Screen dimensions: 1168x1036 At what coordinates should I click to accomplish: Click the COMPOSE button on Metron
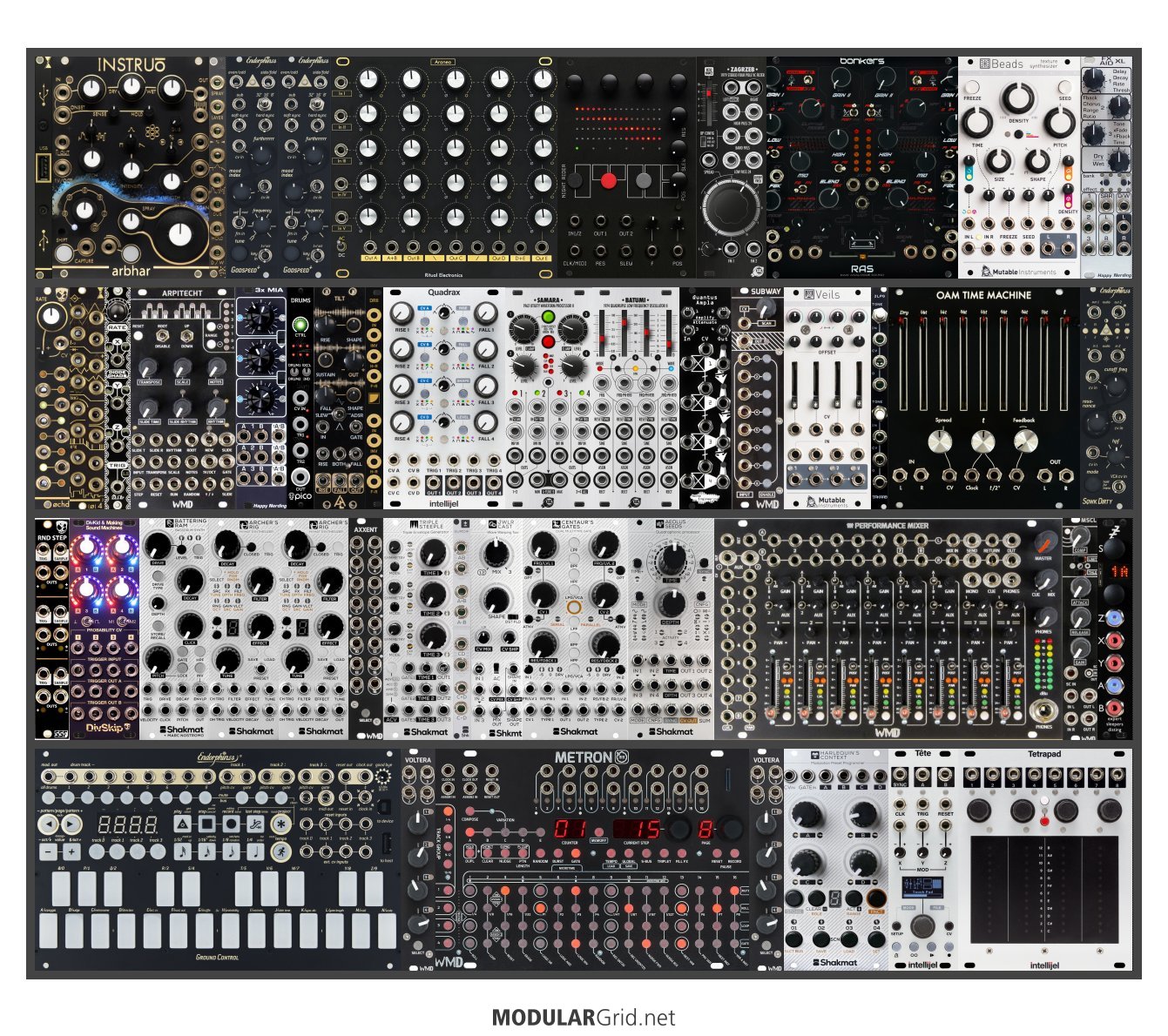[x=469, y=811]
